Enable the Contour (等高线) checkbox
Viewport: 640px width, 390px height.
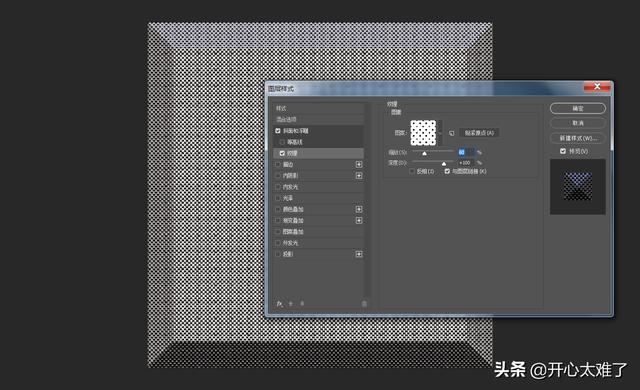click(x=282, y=142)
